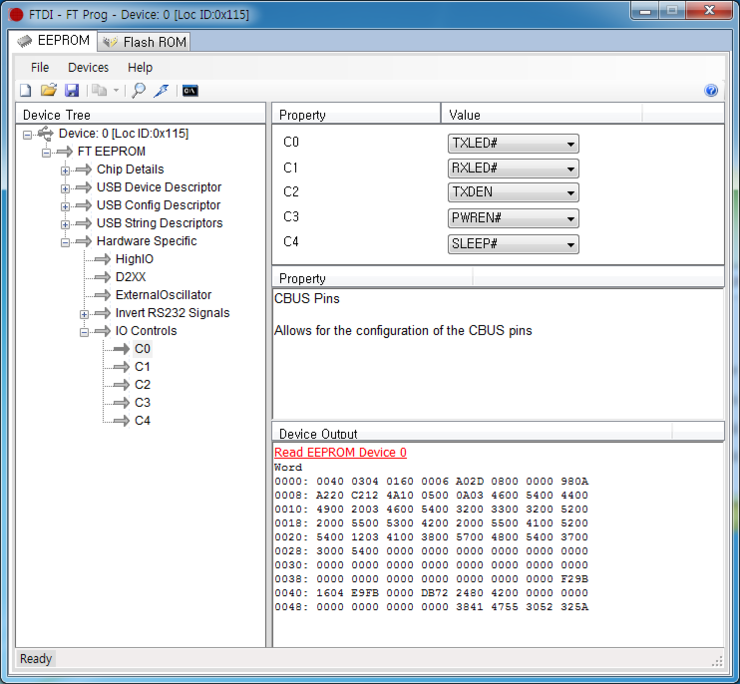Click the Program devices lightning icon
The width and height of the screenshot is (740, 684).
(x=161, y=90)
